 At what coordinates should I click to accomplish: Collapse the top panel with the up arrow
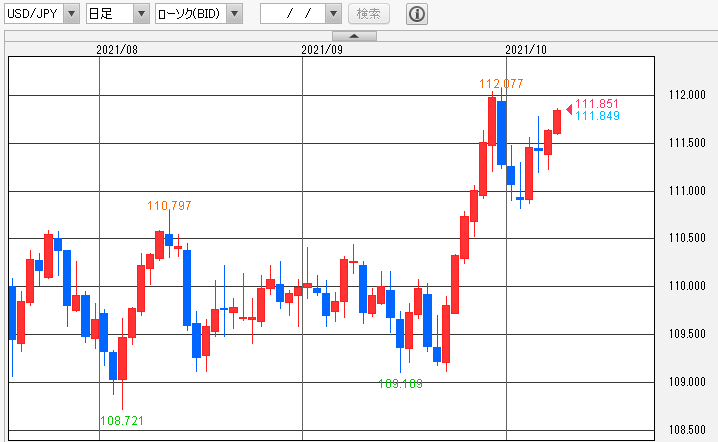[x=354, y=36]
